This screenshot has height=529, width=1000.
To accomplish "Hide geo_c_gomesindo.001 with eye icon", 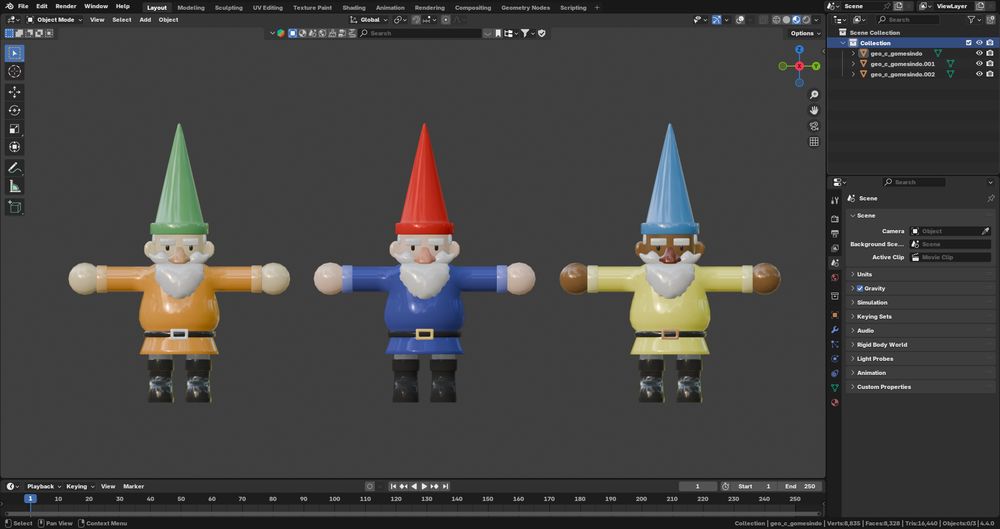I will click(979, 64).
